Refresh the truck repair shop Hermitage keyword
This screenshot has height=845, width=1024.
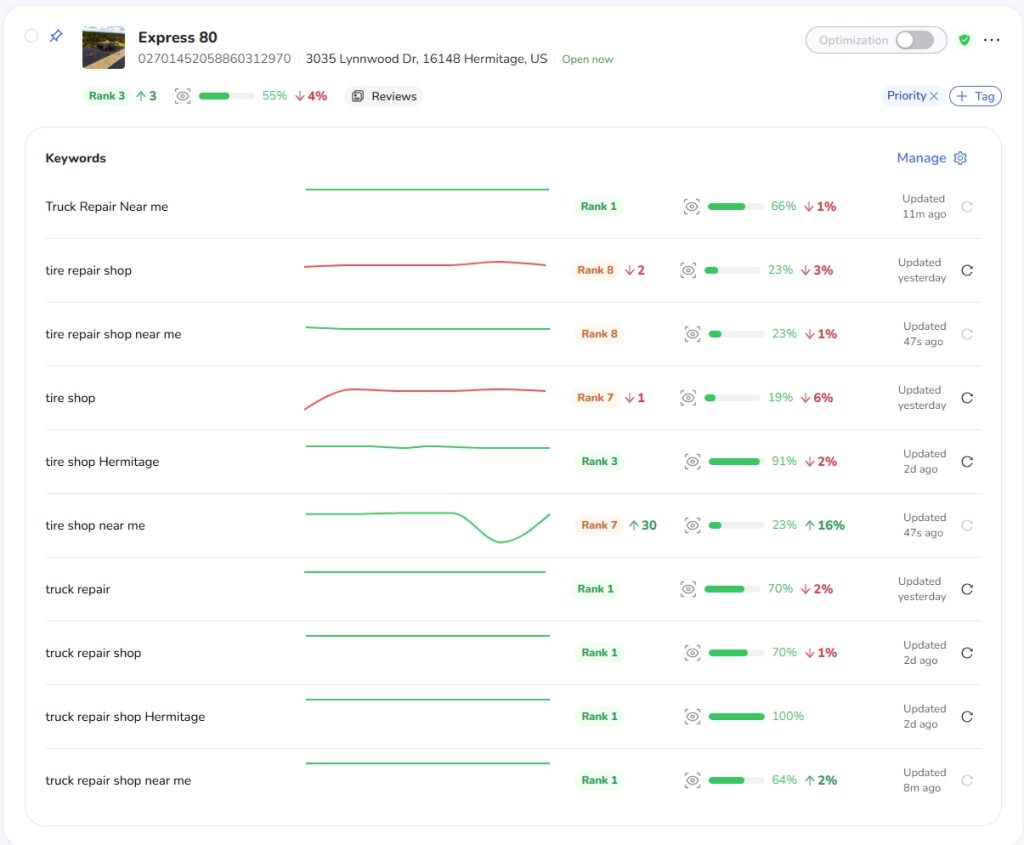[967, 716]
